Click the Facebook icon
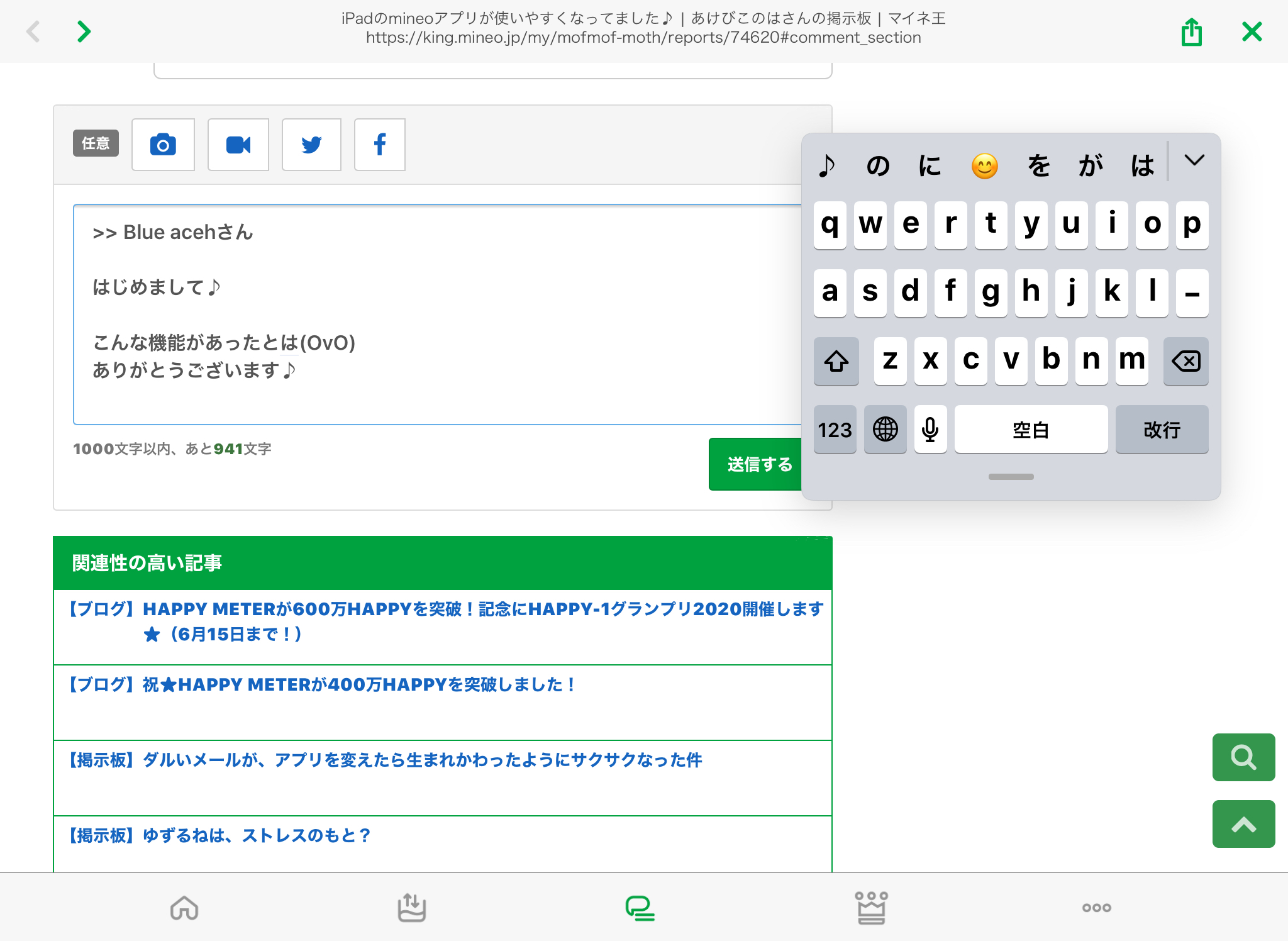This screenshot has height=941, width=1288. 380,145
